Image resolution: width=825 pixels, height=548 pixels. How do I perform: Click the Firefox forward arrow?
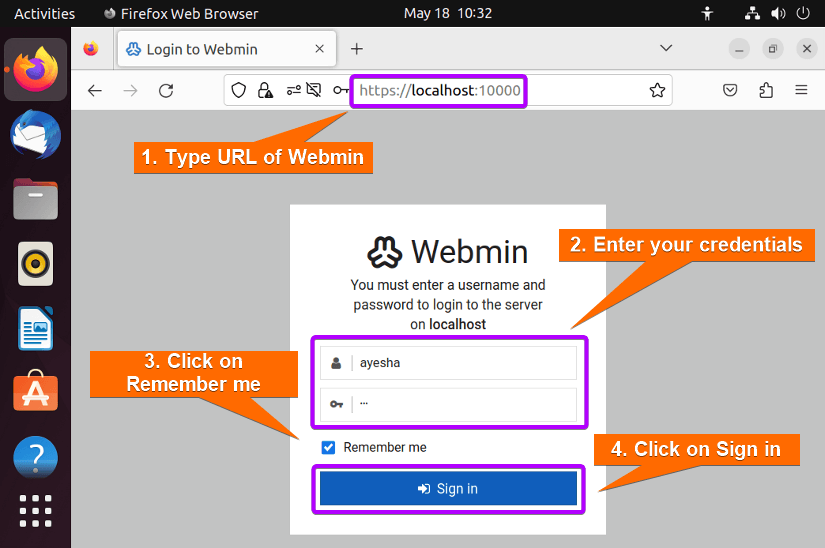click(130, 91)
